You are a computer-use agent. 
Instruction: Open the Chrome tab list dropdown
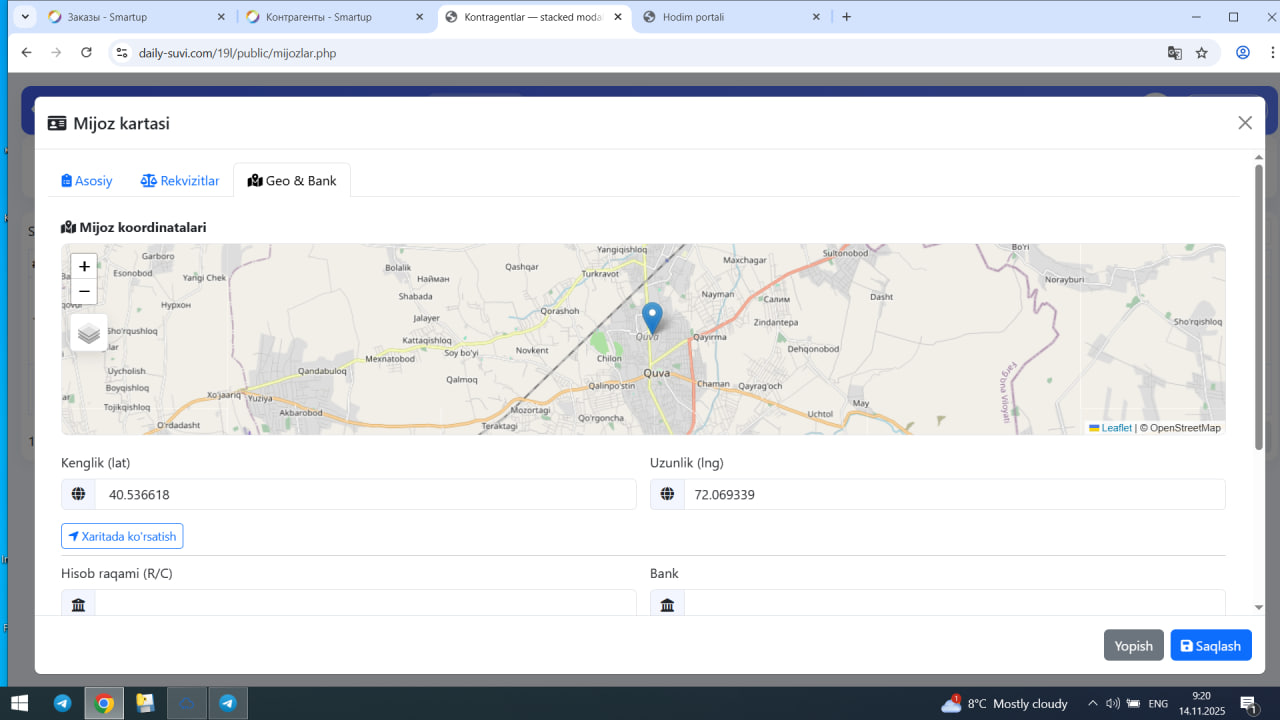pyautogui.click(x=24, y=17)
